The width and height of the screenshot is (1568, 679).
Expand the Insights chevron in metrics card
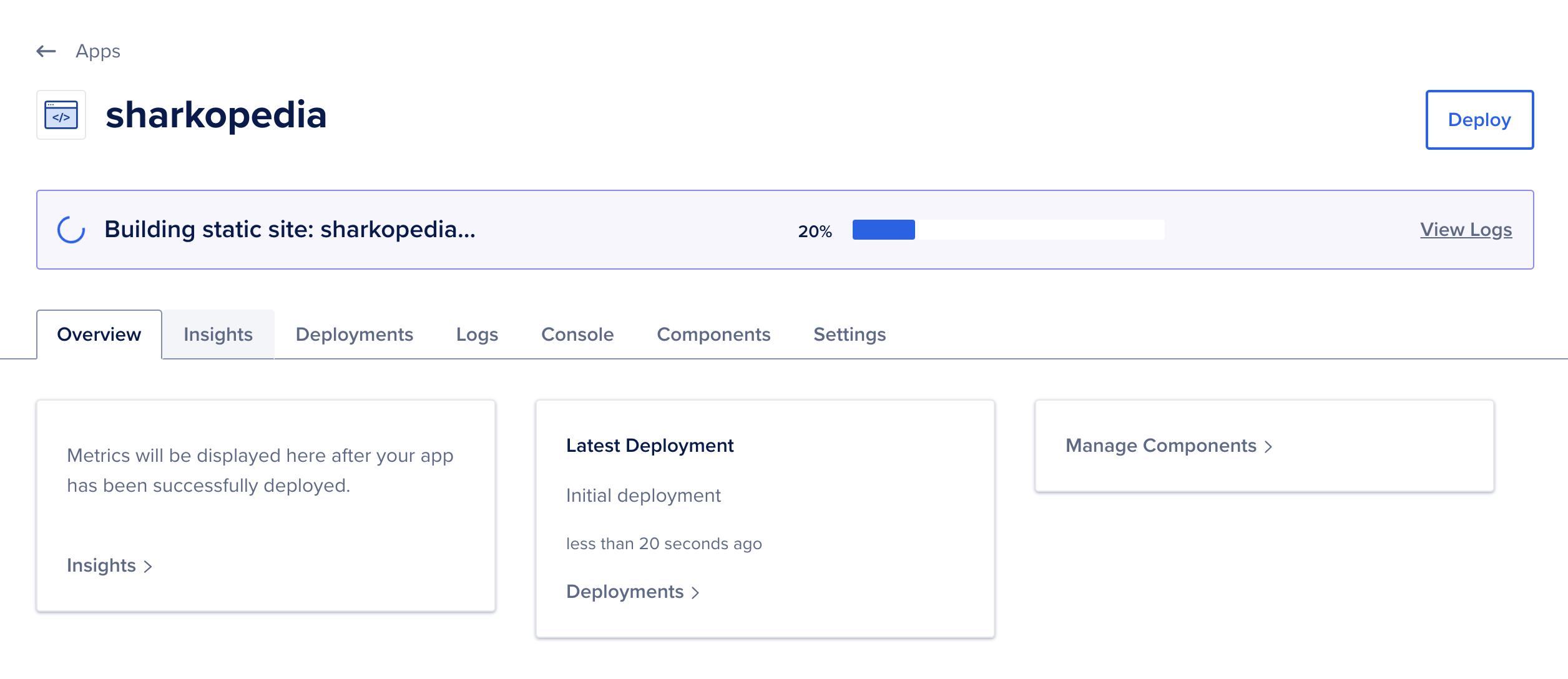coord(149,566)
